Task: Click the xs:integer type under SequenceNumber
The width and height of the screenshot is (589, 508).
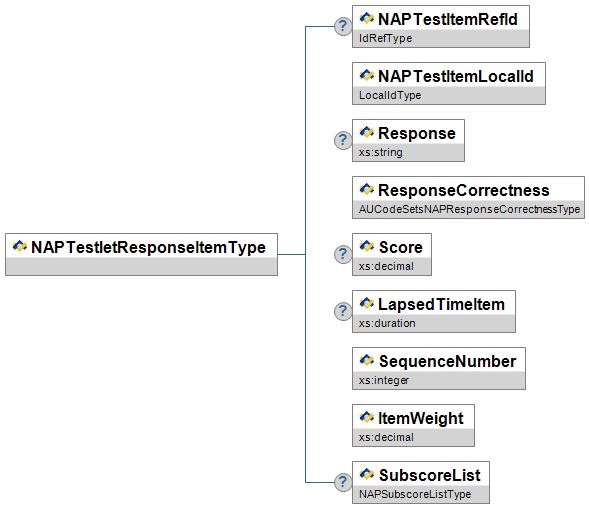Action: click(384, 380)
